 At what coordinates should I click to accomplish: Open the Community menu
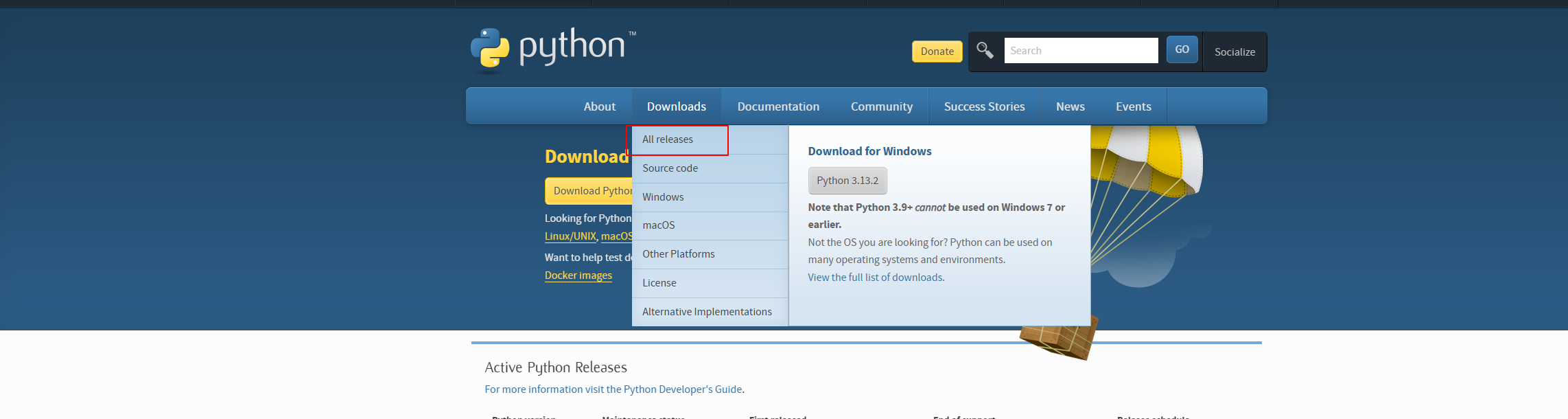[881, 106]
